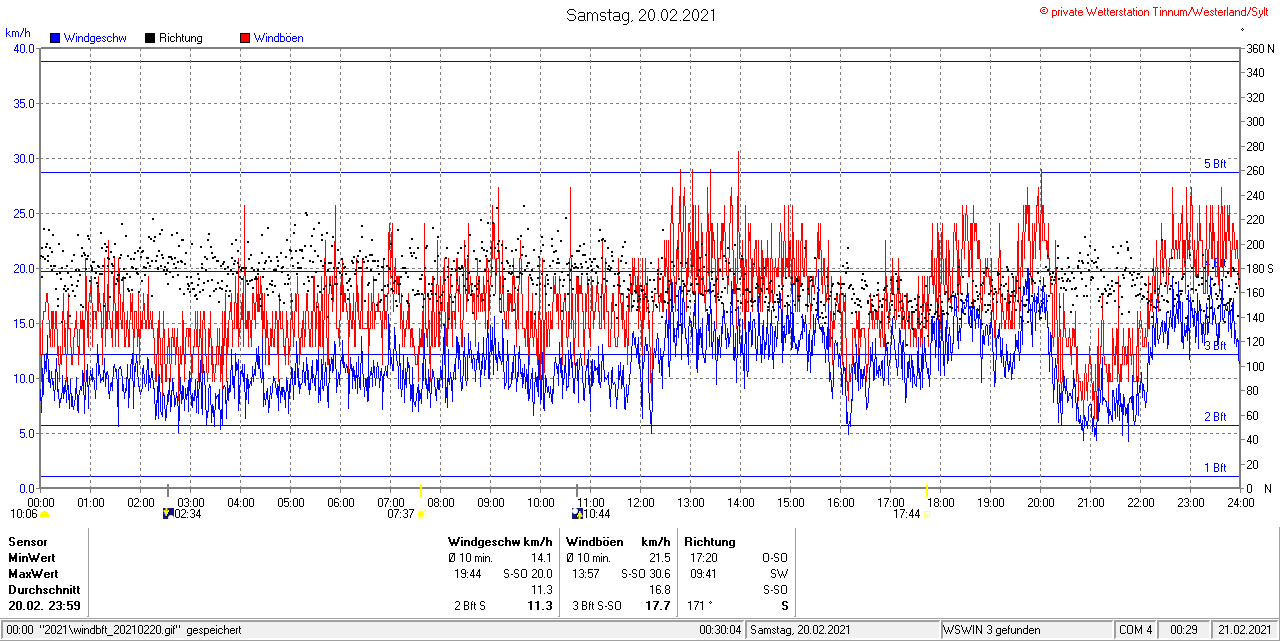The width and height of the screenshot is (1280, 641).
Task: Click the max gust time 13:57
Action: pyautogui.click(x=586, y=574)
